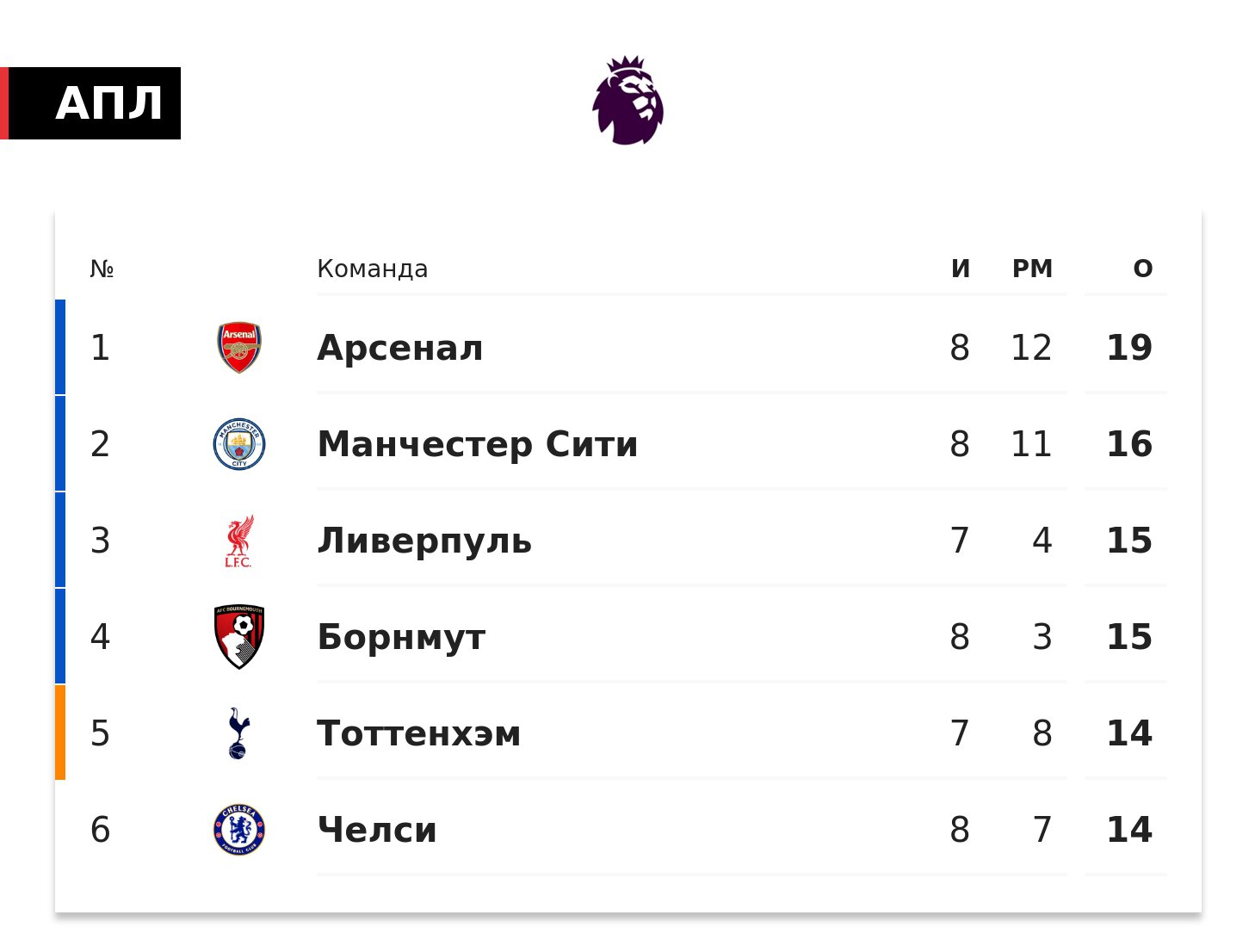Click the Chelsea club crest
Screen dimensions: 1255x952
239,830
